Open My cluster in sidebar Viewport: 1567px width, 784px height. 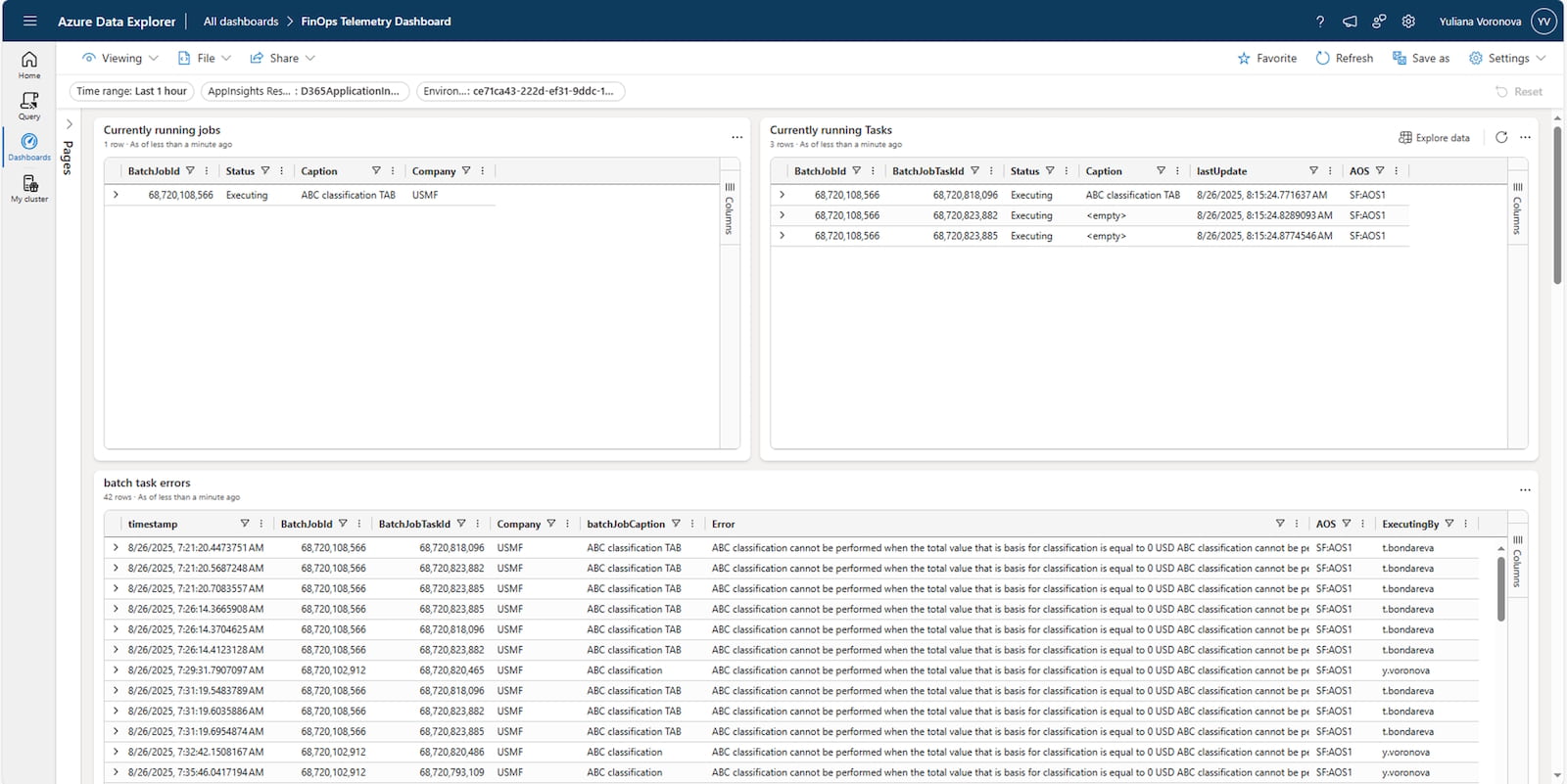coord(29,188)
